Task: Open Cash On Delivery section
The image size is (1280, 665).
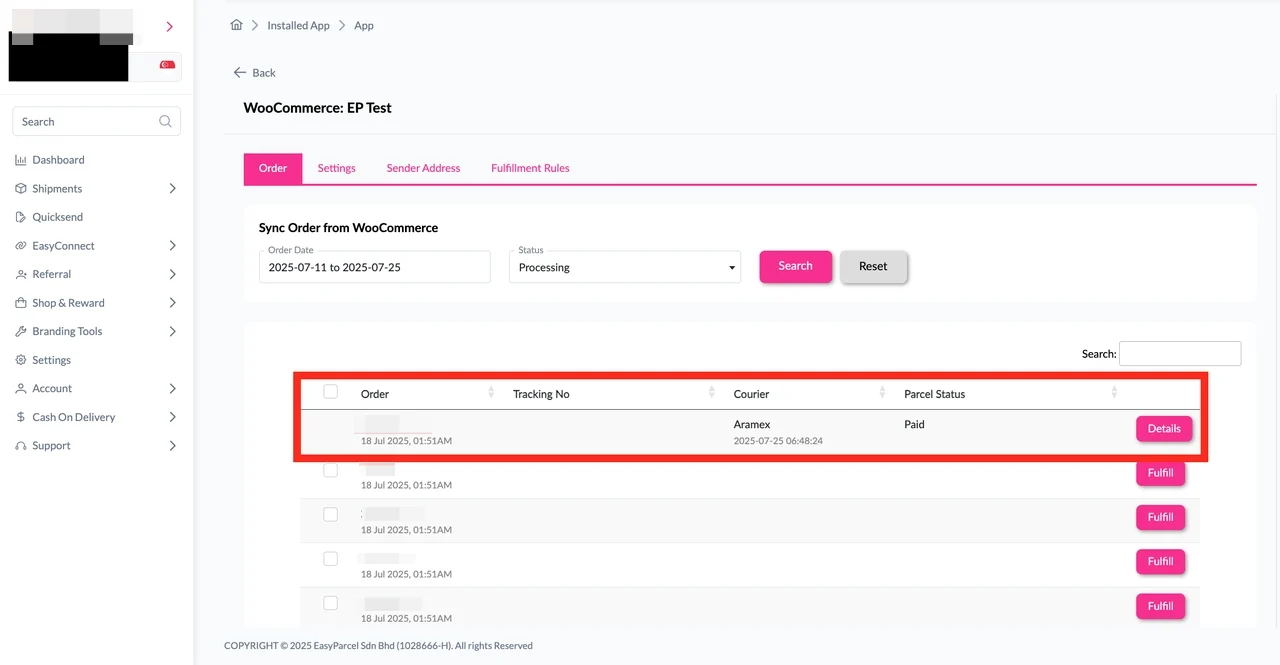Action: pos(73,417)
